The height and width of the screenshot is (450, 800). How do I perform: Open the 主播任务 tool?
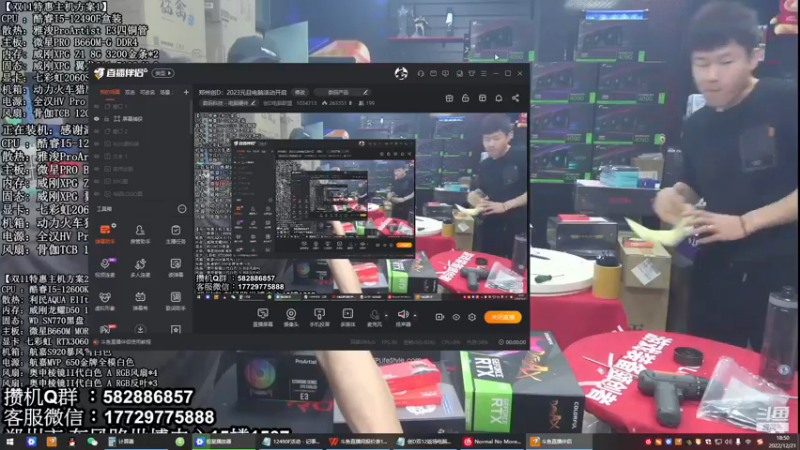point(176,234)
